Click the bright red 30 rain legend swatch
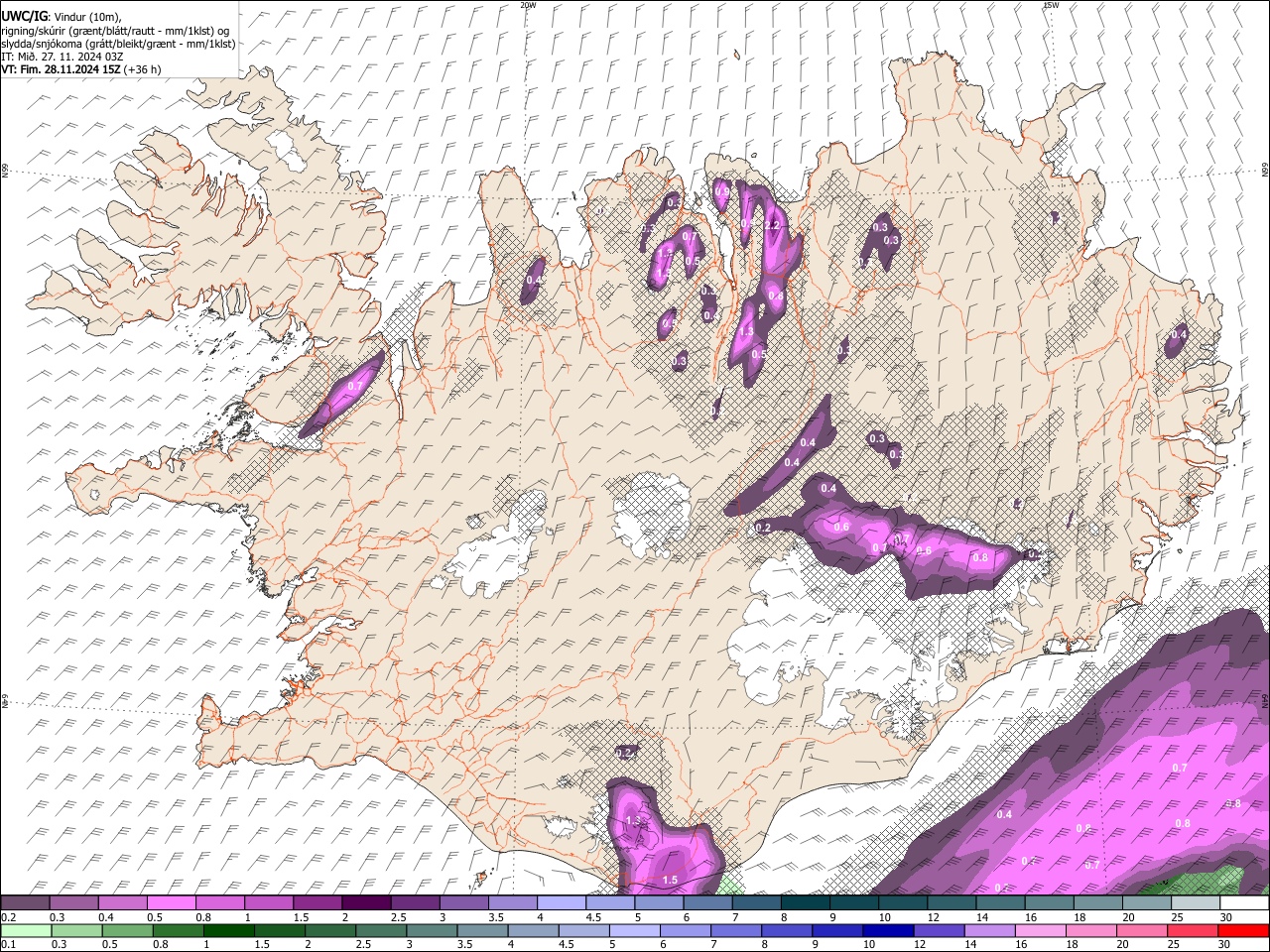This screenshot has height=952, width=1270. 1242,930
